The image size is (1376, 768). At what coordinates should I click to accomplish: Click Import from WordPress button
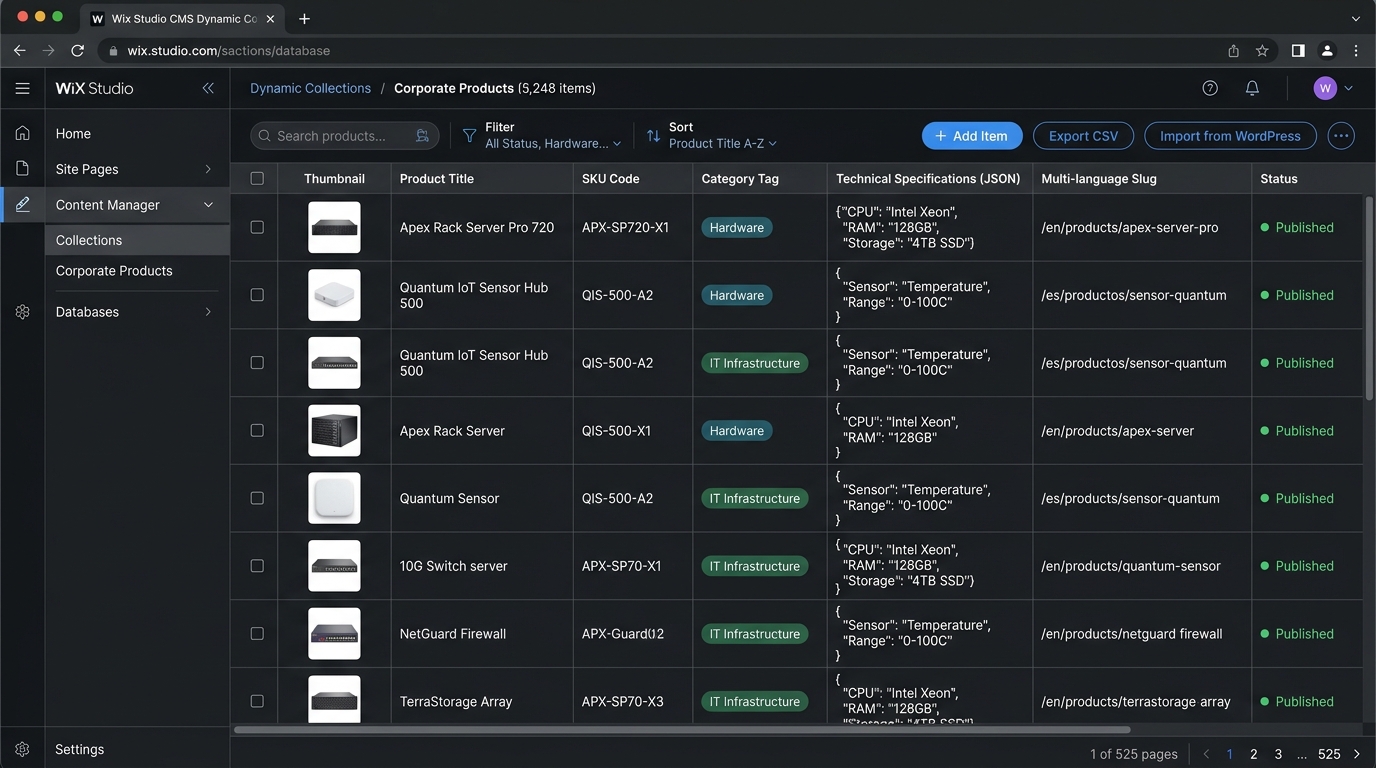click(1230, 136)
